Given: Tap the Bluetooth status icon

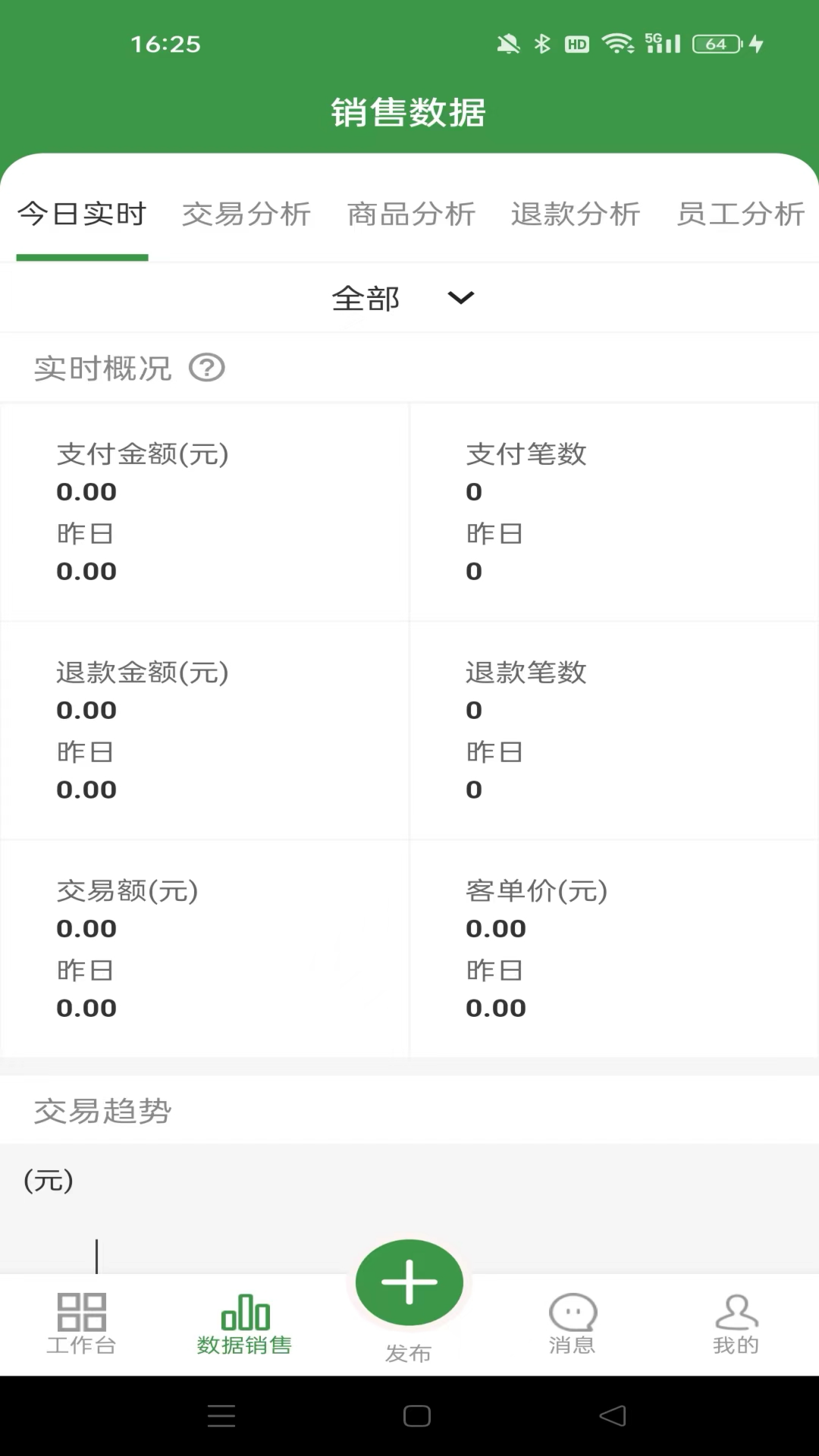Looking at the screenshot, I should (541, 43).
